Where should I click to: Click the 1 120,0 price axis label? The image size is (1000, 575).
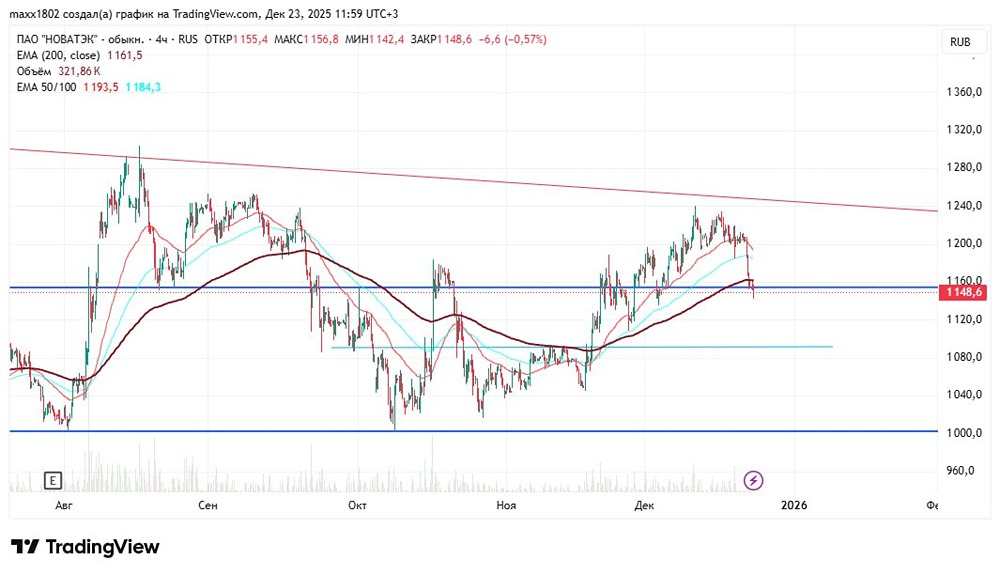(964, 319)
